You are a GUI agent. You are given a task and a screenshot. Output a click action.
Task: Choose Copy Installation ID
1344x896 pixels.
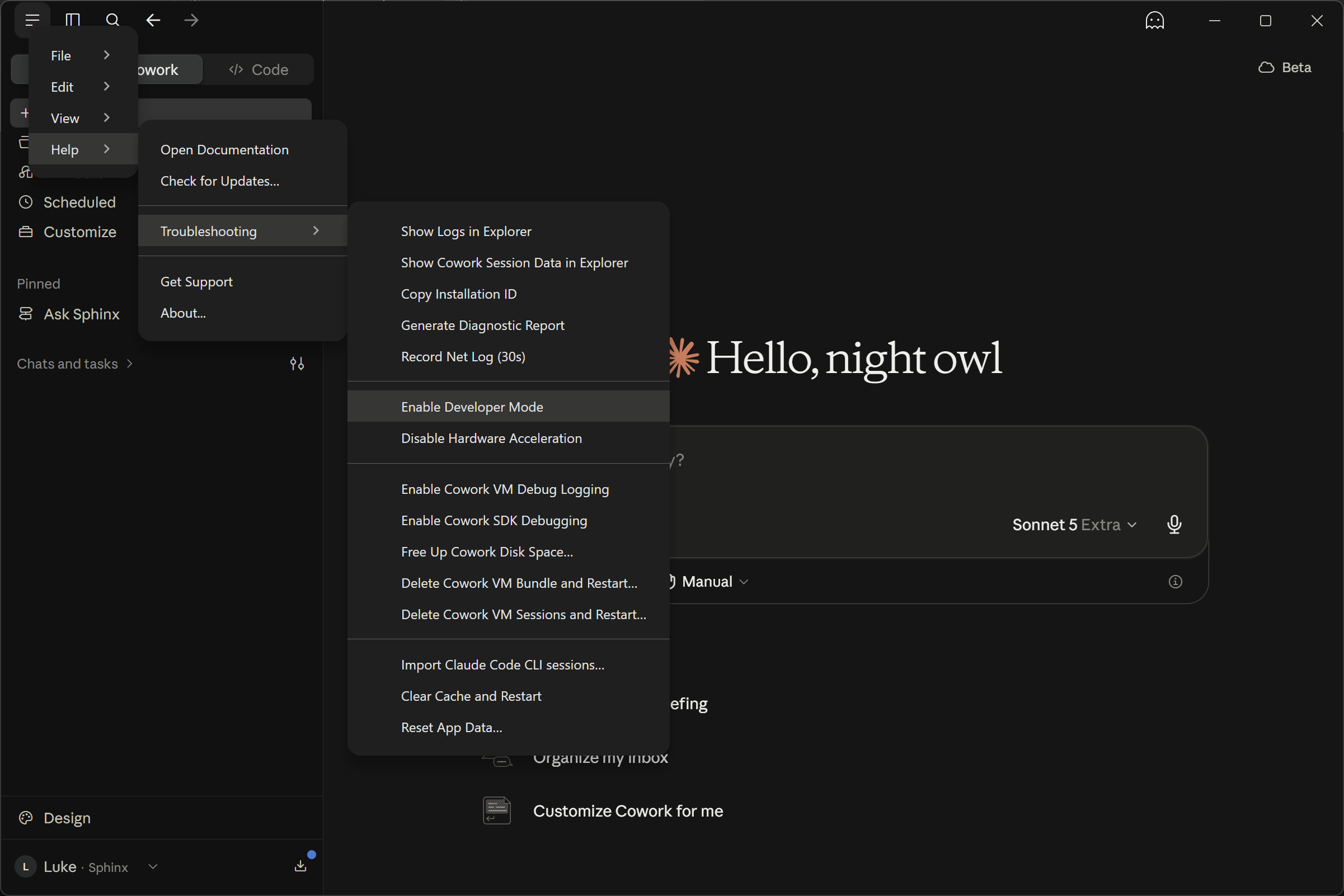point(508,294)
